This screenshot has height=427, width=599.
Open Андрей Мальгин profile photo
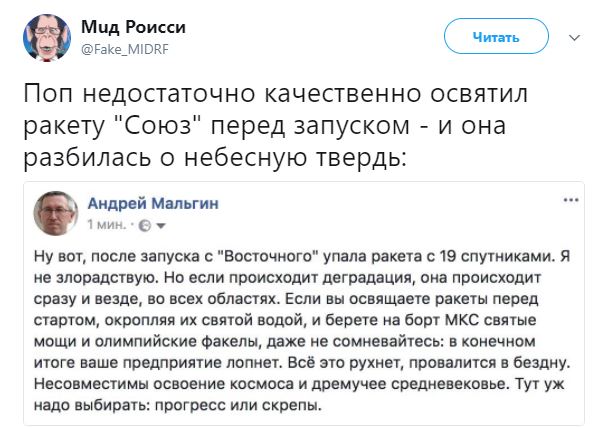pyautogui.click(x=56, y=213)
